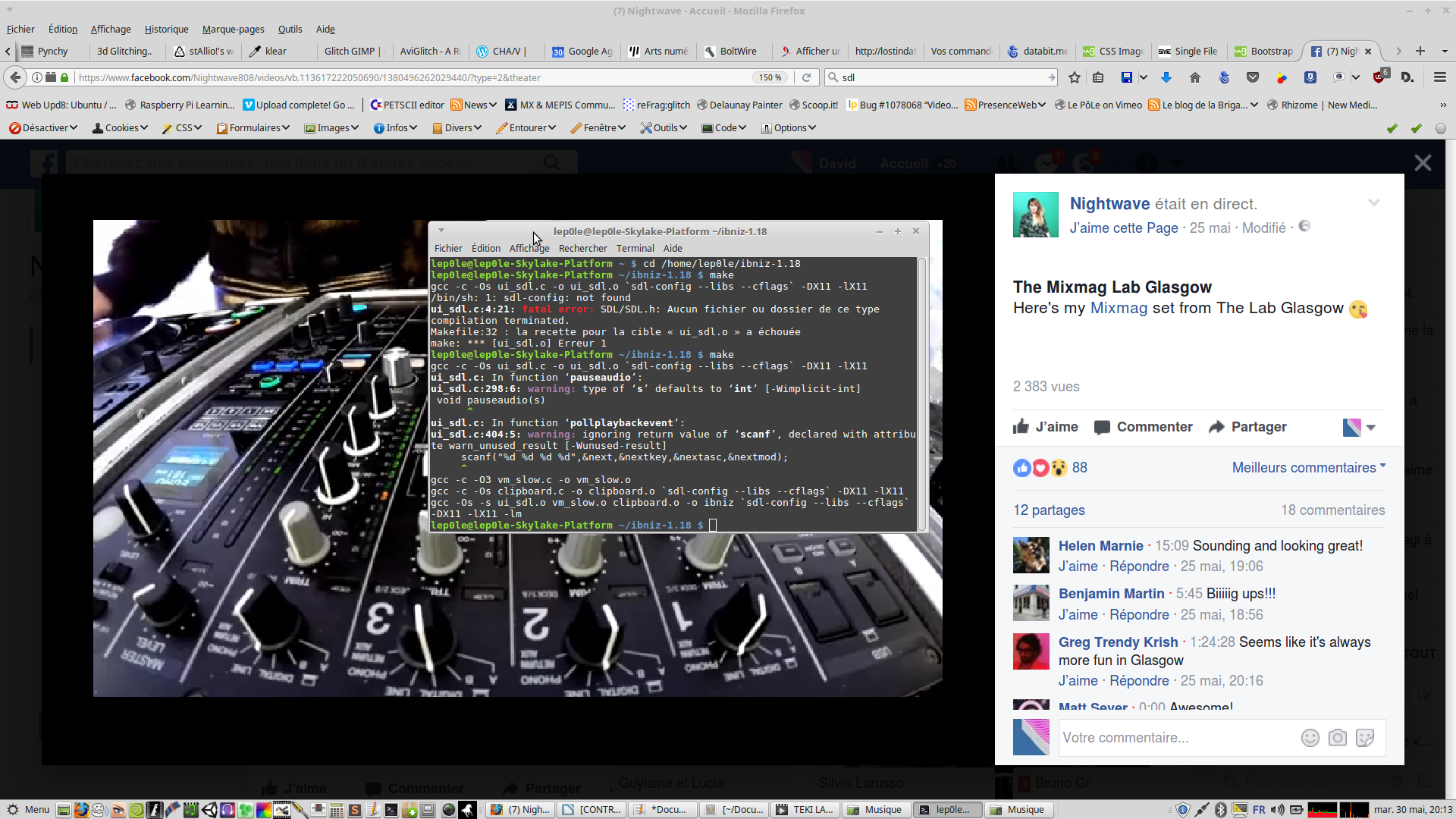The image size is (1456, 819).
Task: Open the post options chevron
Action: (1373, 202)
